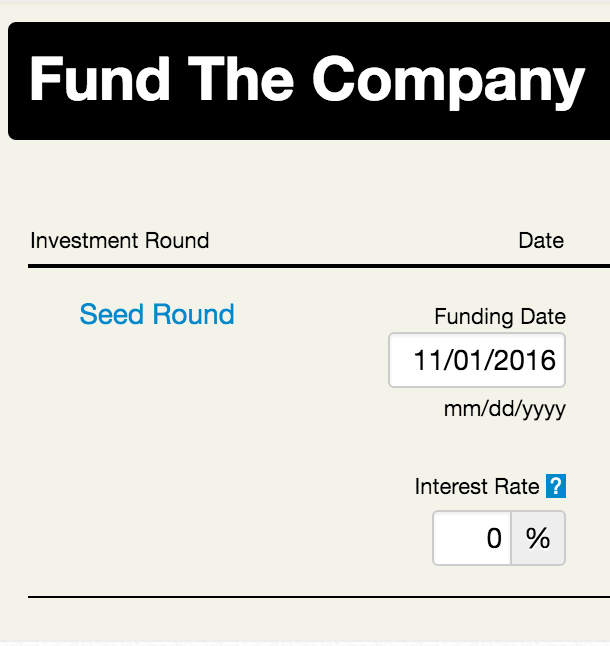Open the Interest Rate help question-mark icon
This screenshot has height=646, width=610.
tap(556, 486)
